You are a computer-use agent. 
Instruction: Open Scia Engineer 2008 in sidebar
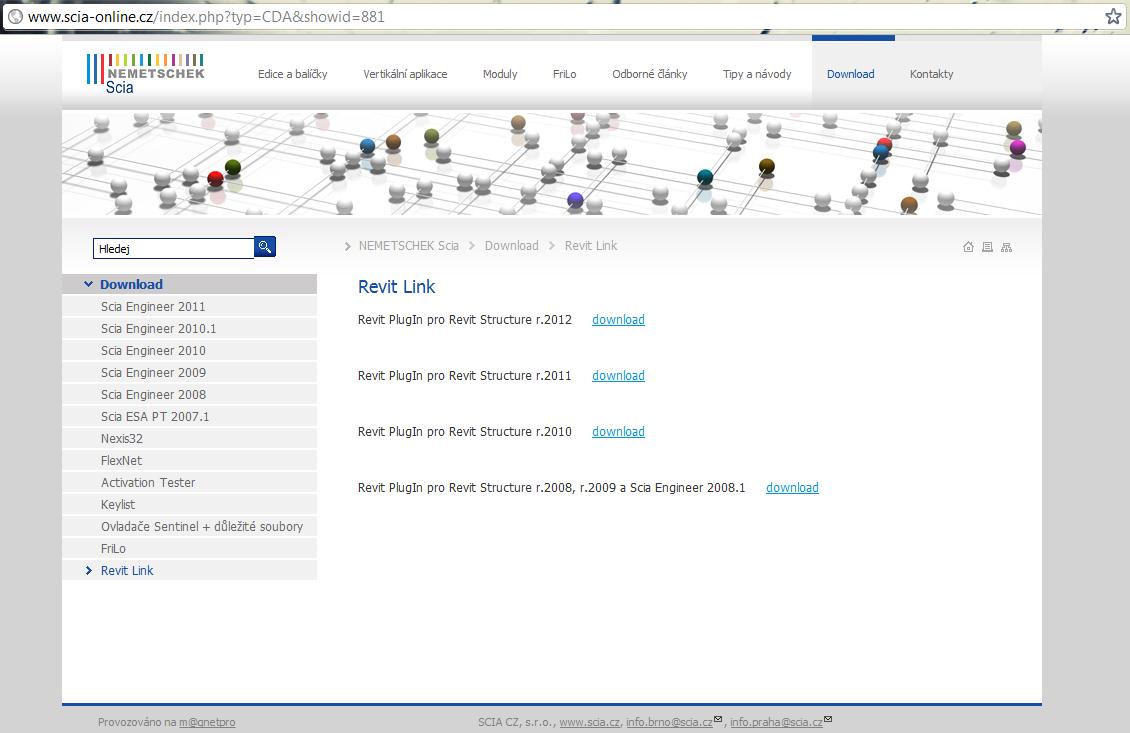[x=190, y=394]
